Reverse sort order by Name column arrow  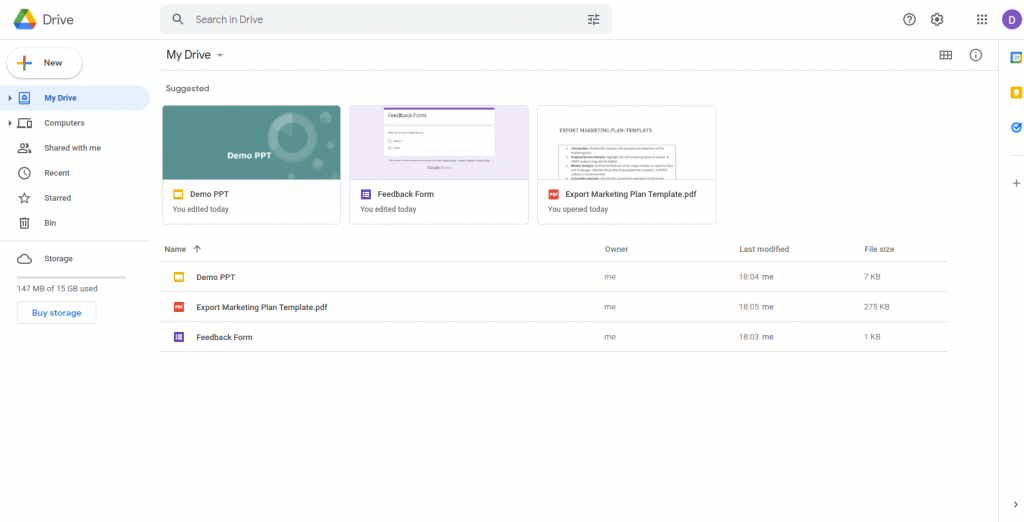(197, 249)
